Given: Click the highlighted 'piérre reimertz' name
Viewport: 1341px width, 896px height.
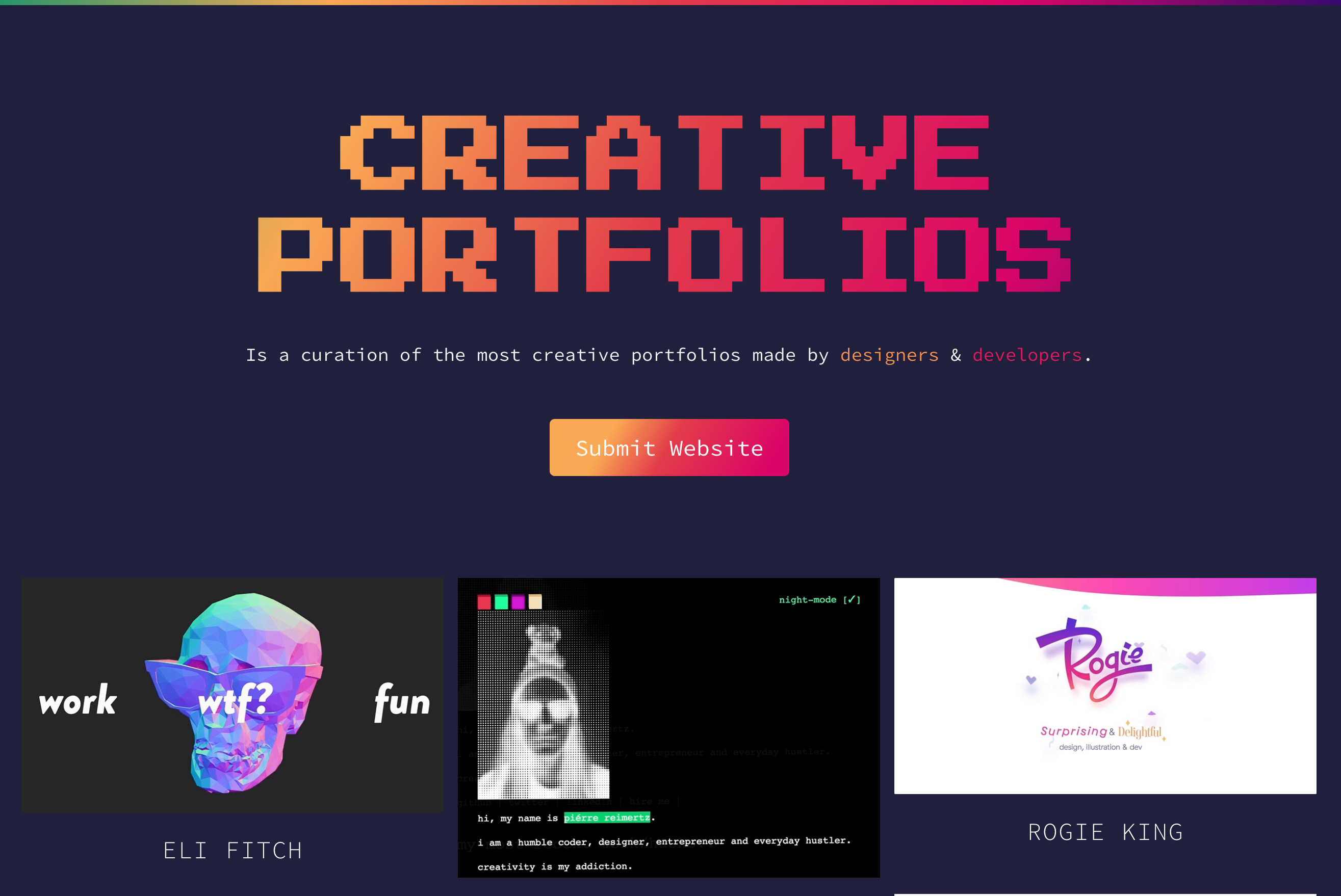Looking at the screenshot, I should tap(607, 818).
